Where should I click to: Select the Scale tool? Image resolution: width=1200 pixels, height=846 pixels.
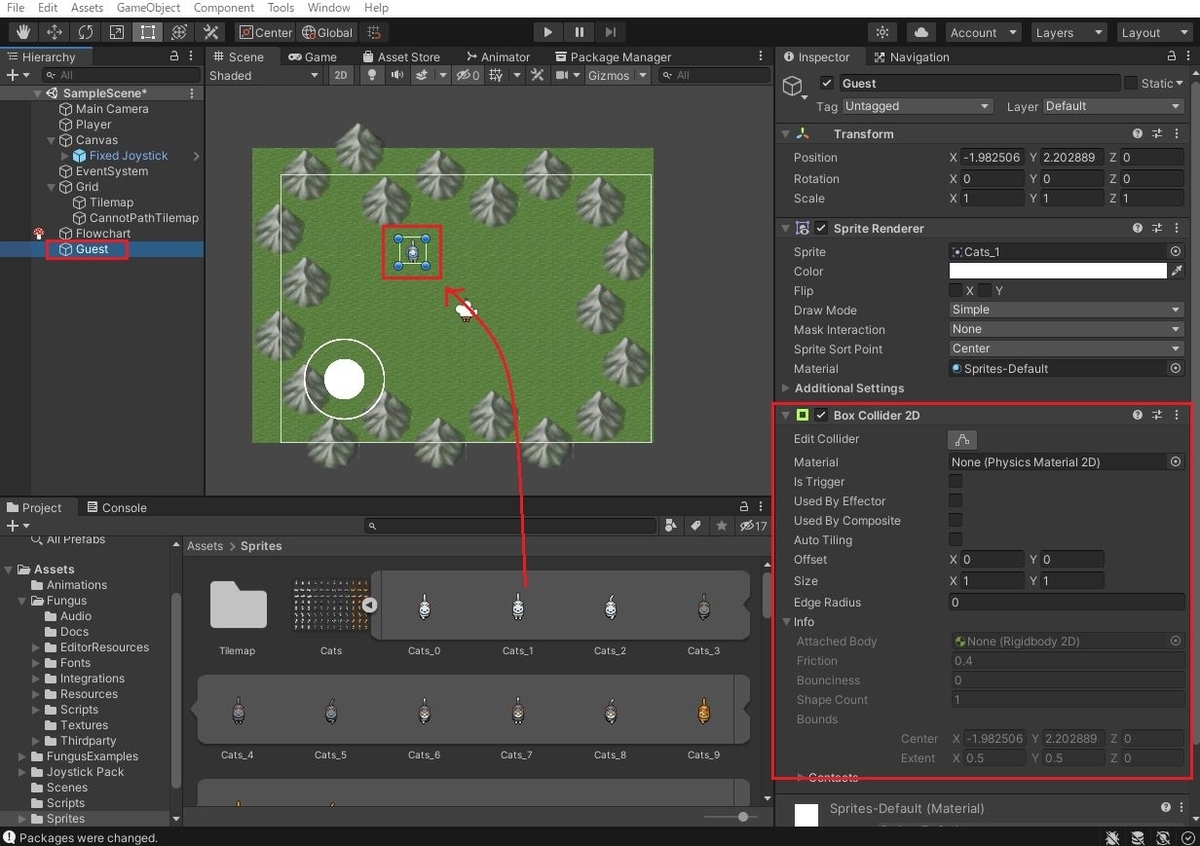click(116, 32)
